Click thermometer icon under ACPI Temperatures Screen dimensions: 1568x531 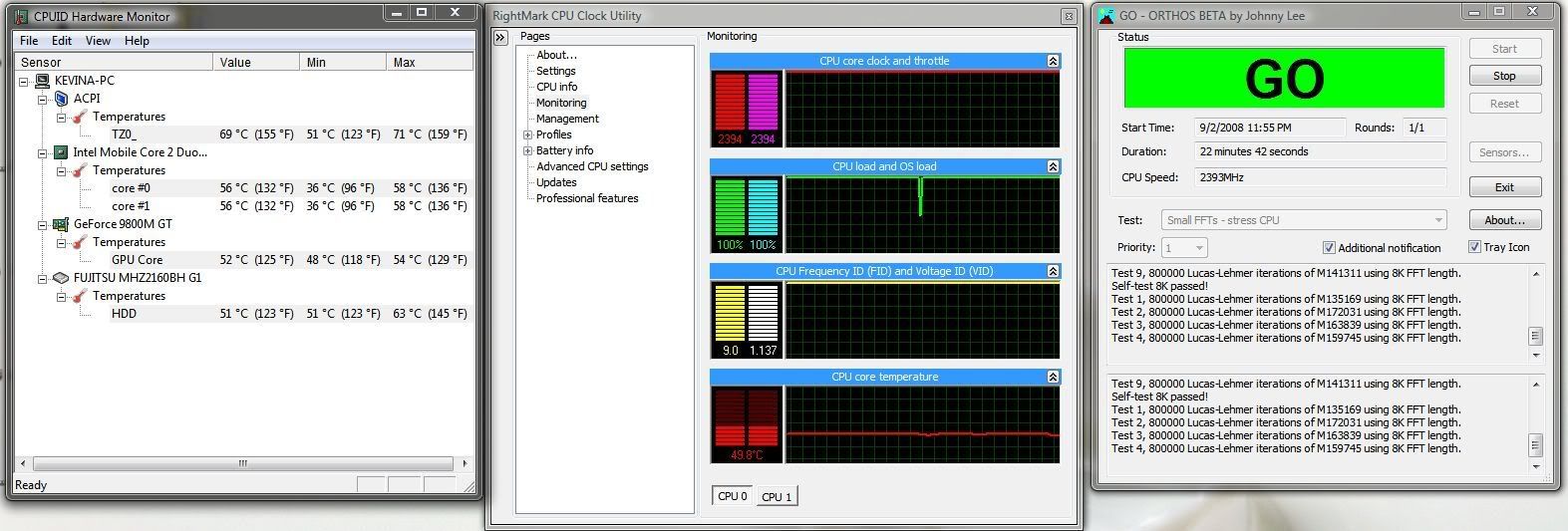tap(79, 117)
